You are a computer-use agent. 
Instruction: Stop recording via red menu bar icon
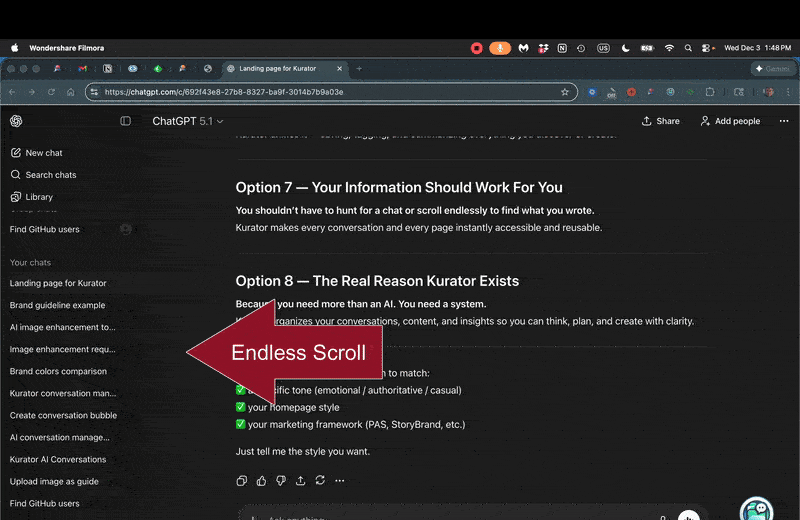[477, 48]
